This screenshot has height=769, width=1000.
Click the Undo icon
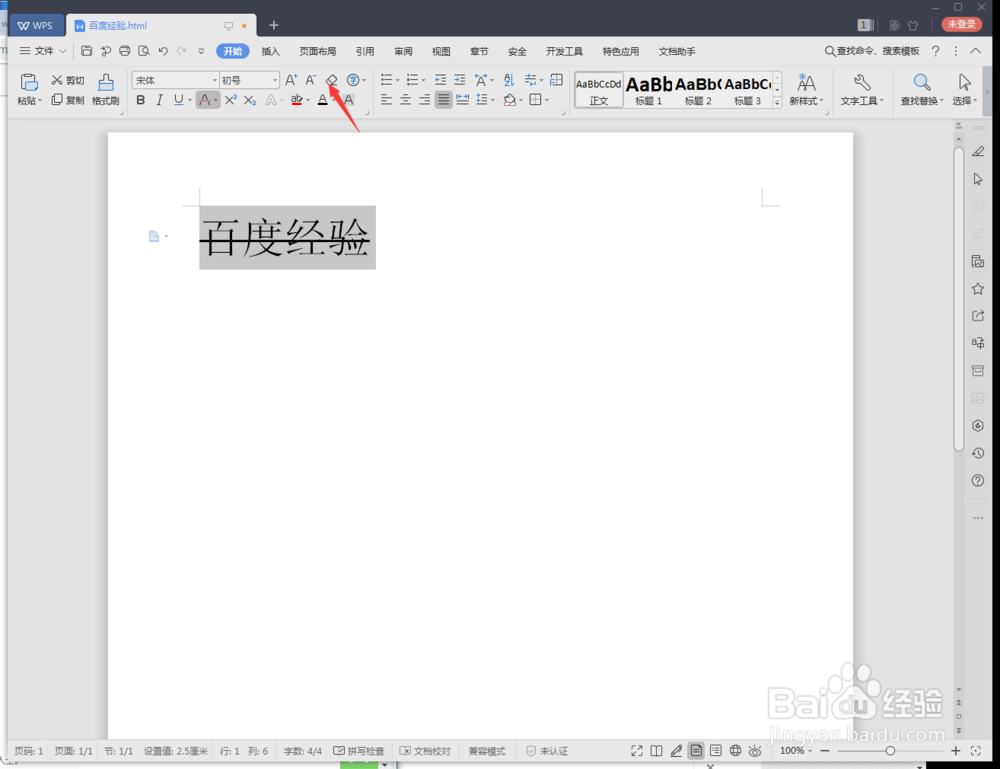coord(163,51)
